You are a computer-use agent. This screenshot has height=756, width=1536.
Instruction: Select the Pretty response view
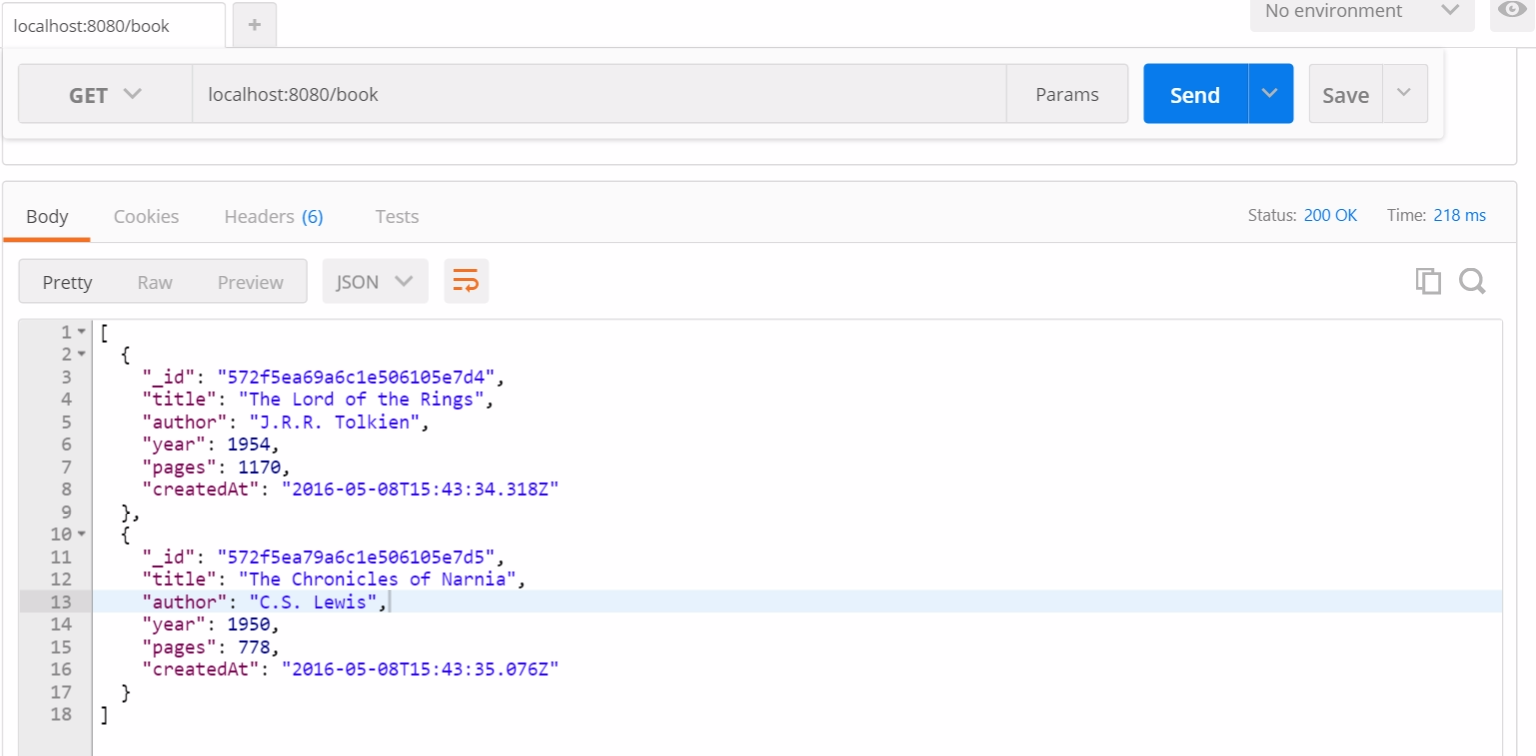pos(67,283)
